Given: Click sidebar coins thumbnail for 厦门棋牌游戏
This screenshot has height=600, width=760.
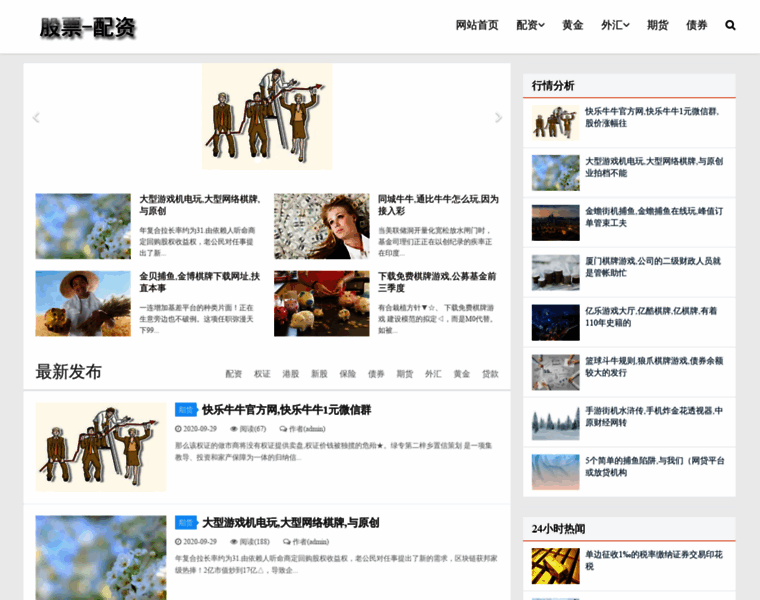Looking at the screenshot, I should click(x=555, y=273).
